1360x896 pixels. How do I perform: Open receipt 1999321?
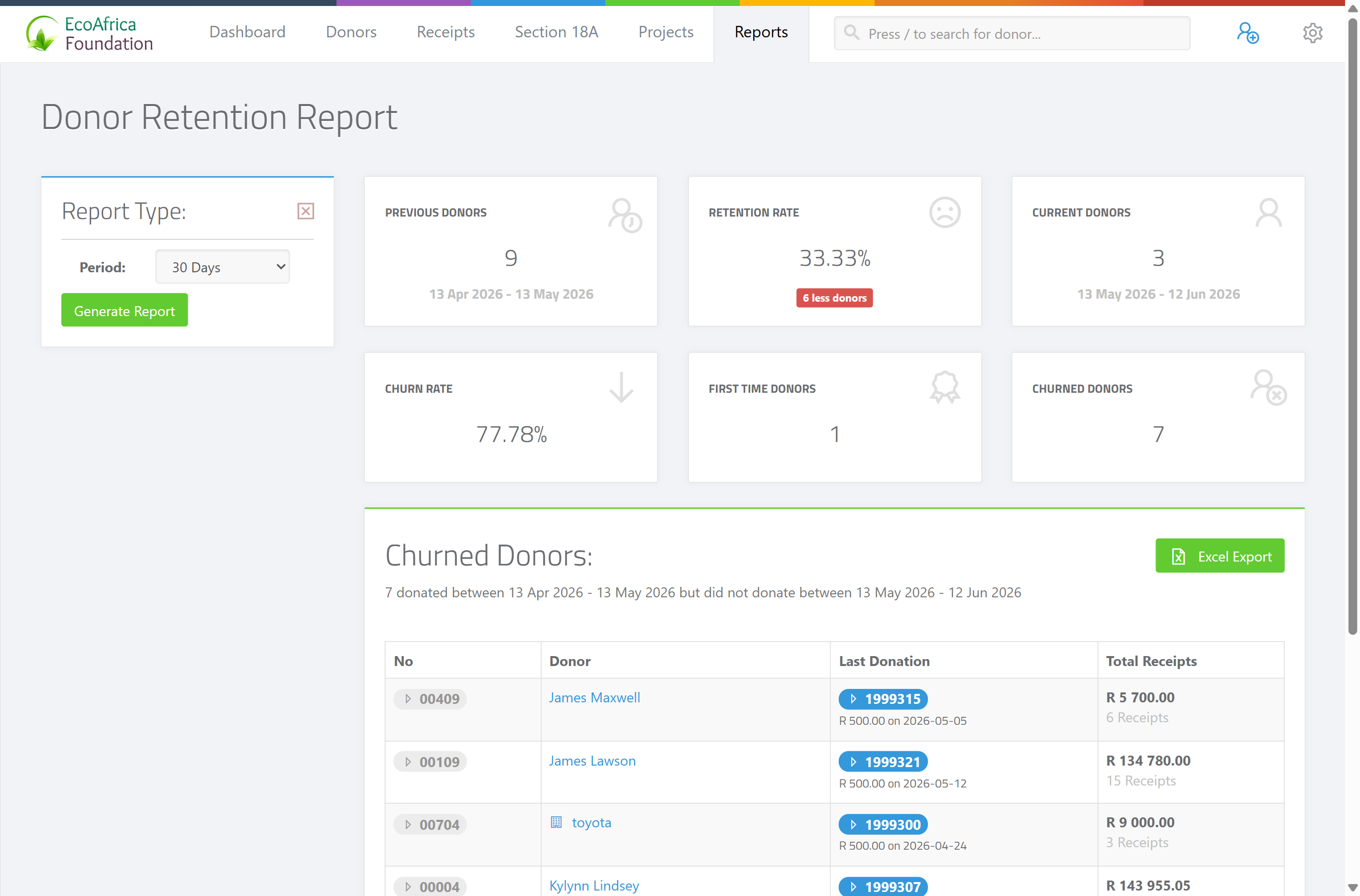pos(884,762)
